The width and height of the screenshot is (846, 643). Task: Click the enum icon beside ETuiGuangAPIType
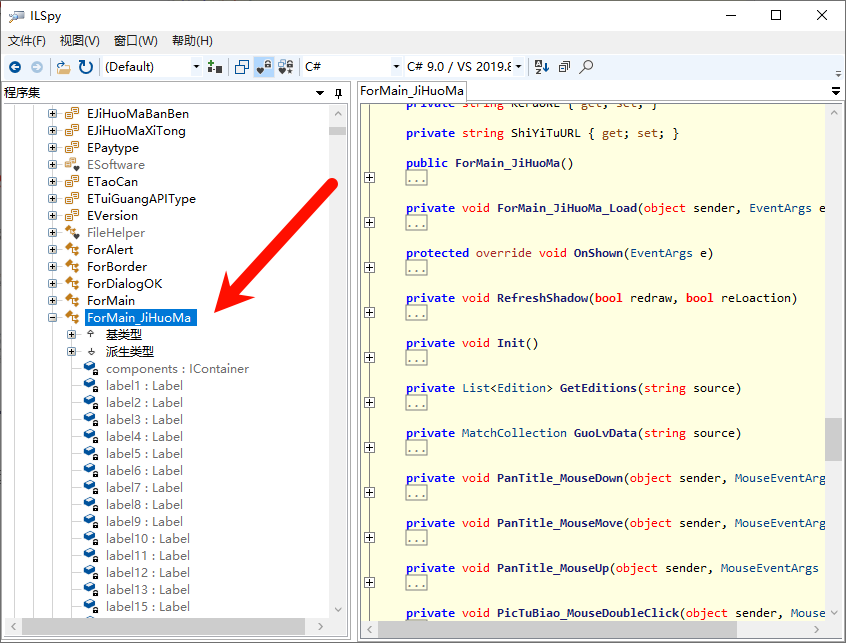tap(72, 199)
